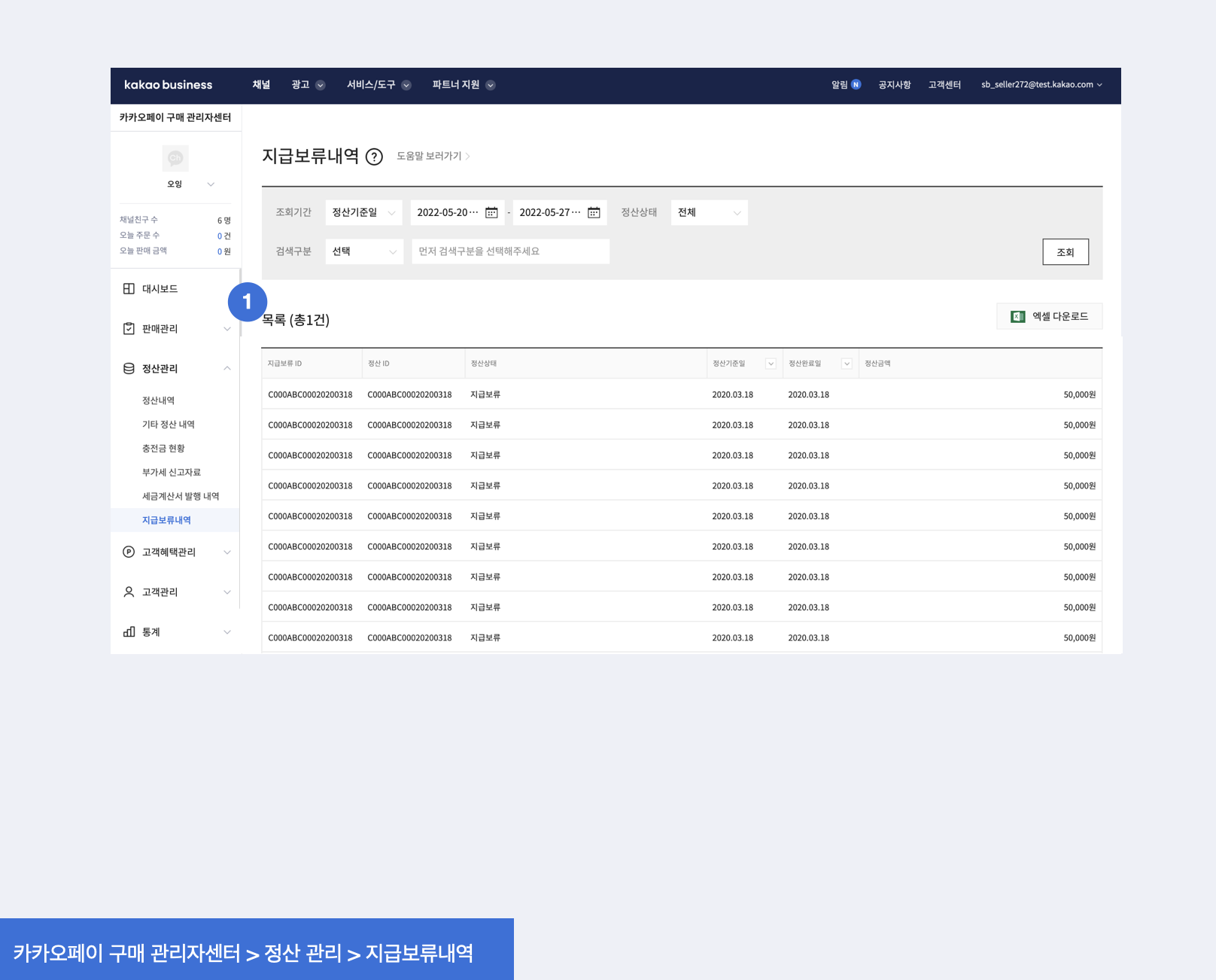Click the Excel icon in 엑셀 다운로드
The height and width of the screenshot is (980, 1216).
coord(1017,317)
